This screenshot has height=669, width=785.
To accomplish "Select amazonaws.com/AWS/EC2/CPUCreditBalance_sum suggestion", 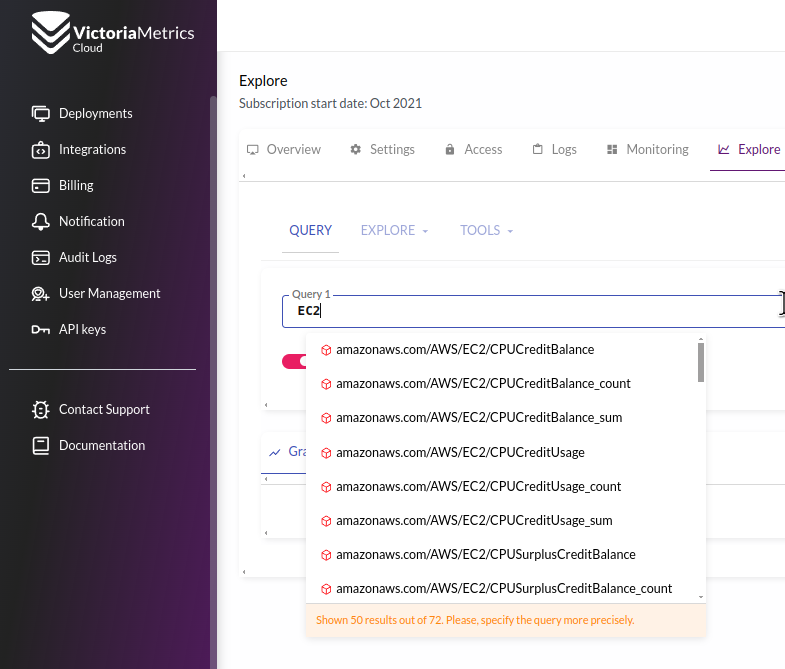I will (x=502, y=418).
